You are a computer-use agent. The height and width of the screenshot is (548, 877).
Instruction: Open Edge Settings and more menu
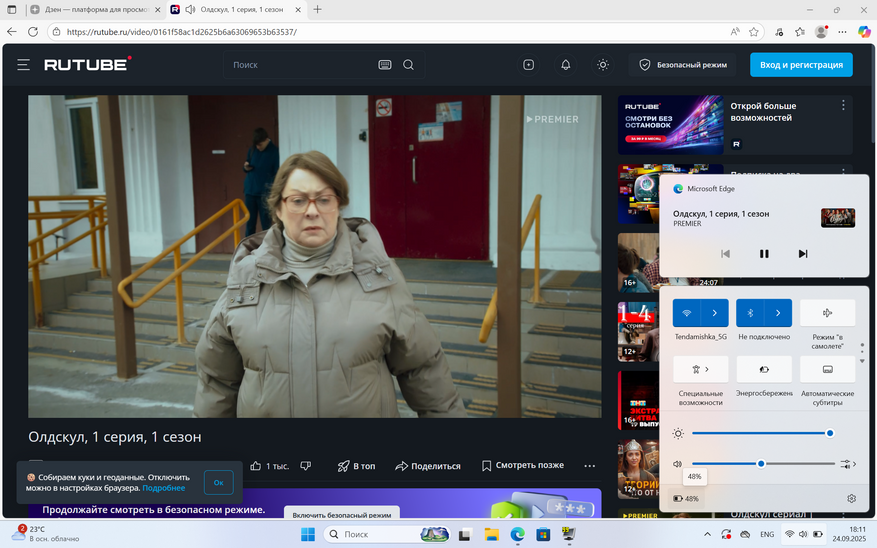[x=842, y=32]
